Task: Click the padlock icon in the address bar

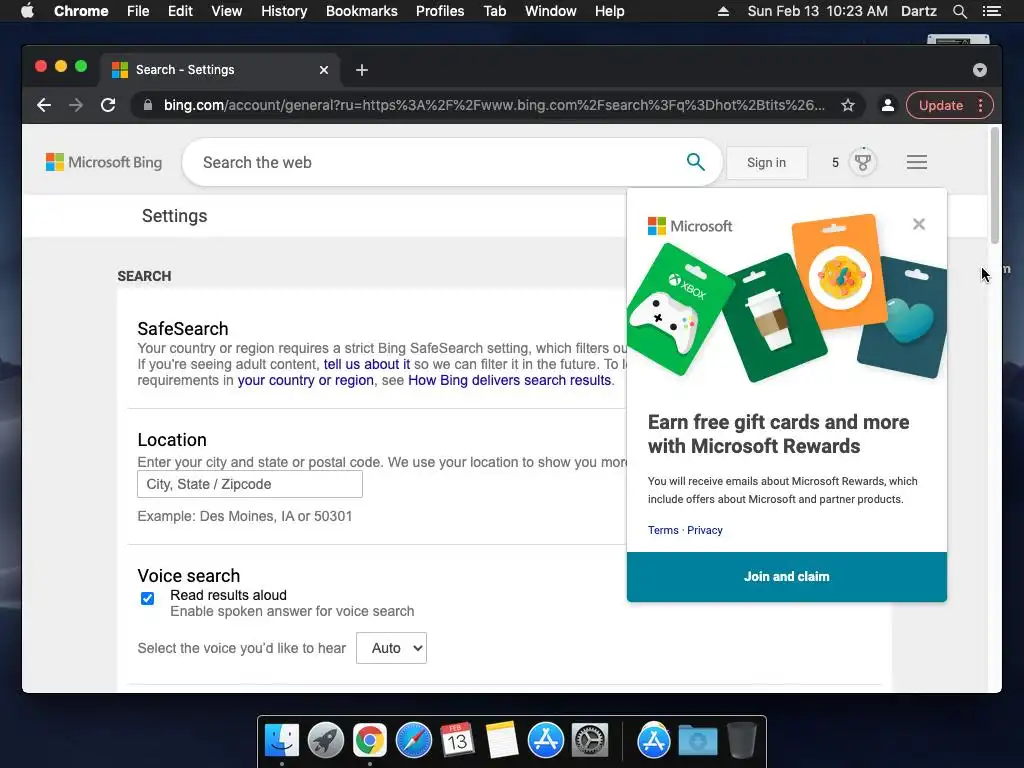Action: coord(148,105)
